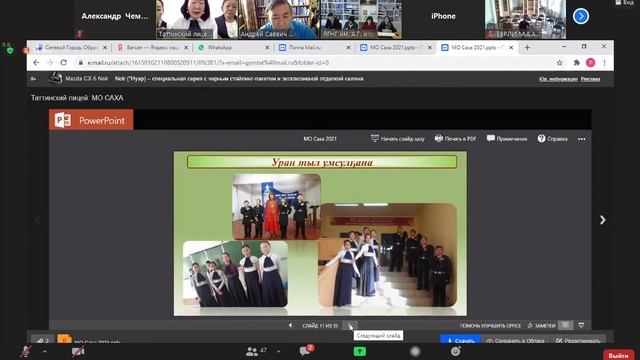The width and height of the screenshot is (640, 360).
Task: Open the PowerPoint viewer more options ellipsis
Action: pyautogui.click(x=582, y=139)
